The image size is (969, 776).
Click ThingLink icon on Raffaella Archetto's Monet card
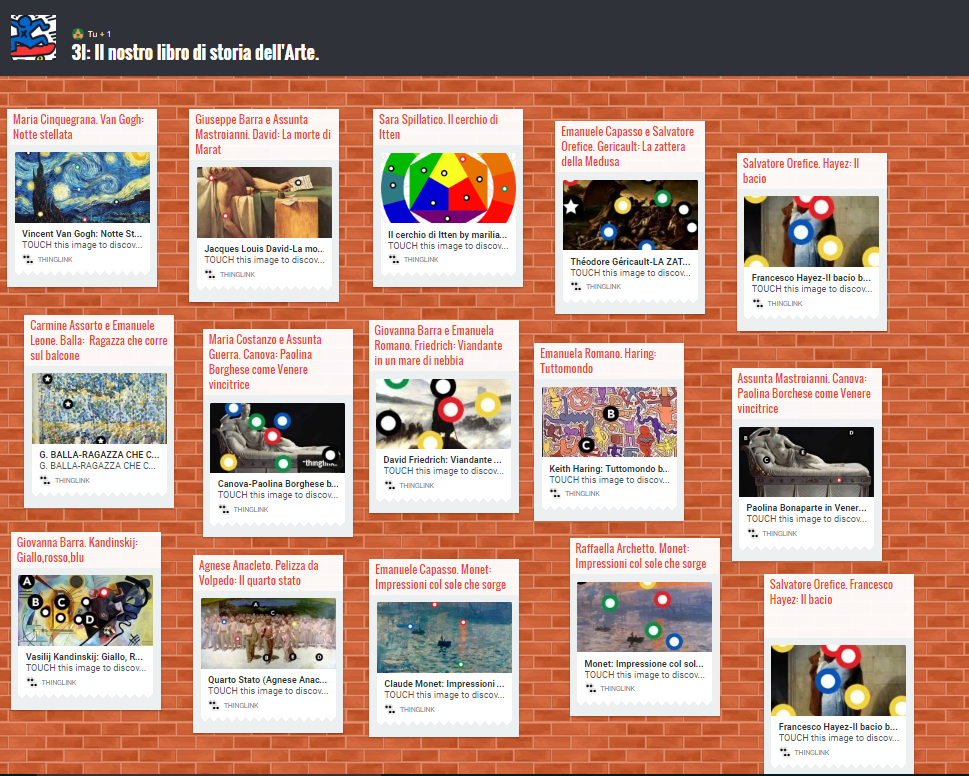[x=591, y=688]
